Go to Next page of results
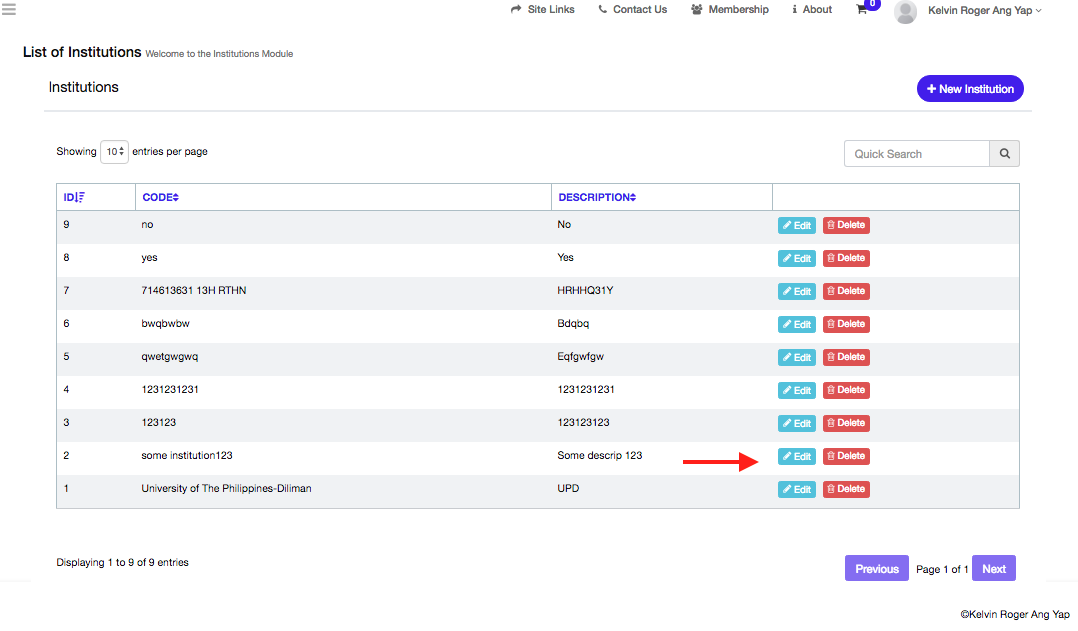Viewport: 1078px width, 631px height. 993,569
